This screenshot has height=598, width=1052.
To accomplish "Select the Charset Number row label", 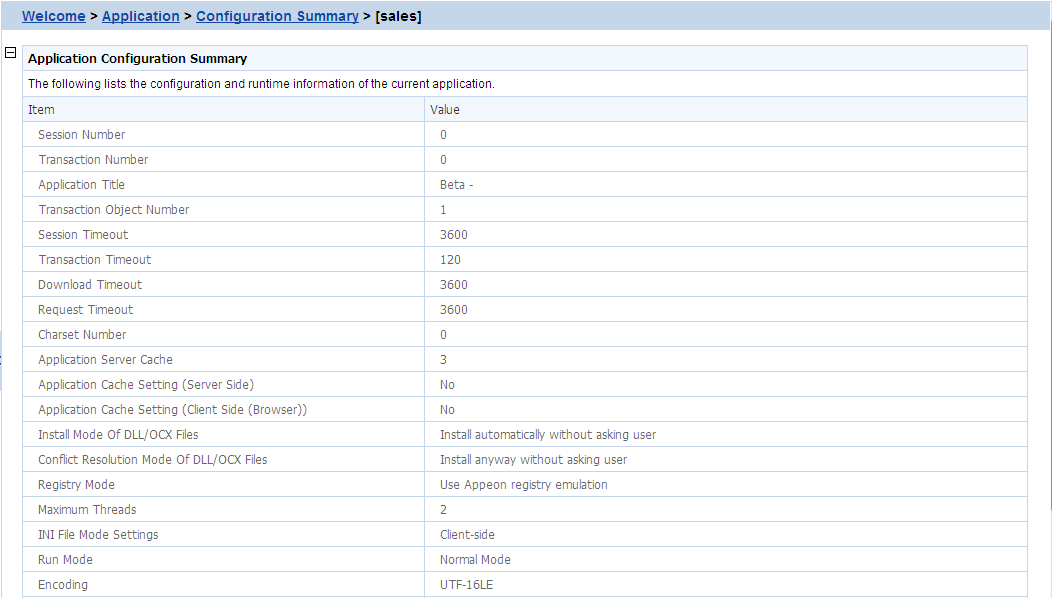I will tap(82, 334).
